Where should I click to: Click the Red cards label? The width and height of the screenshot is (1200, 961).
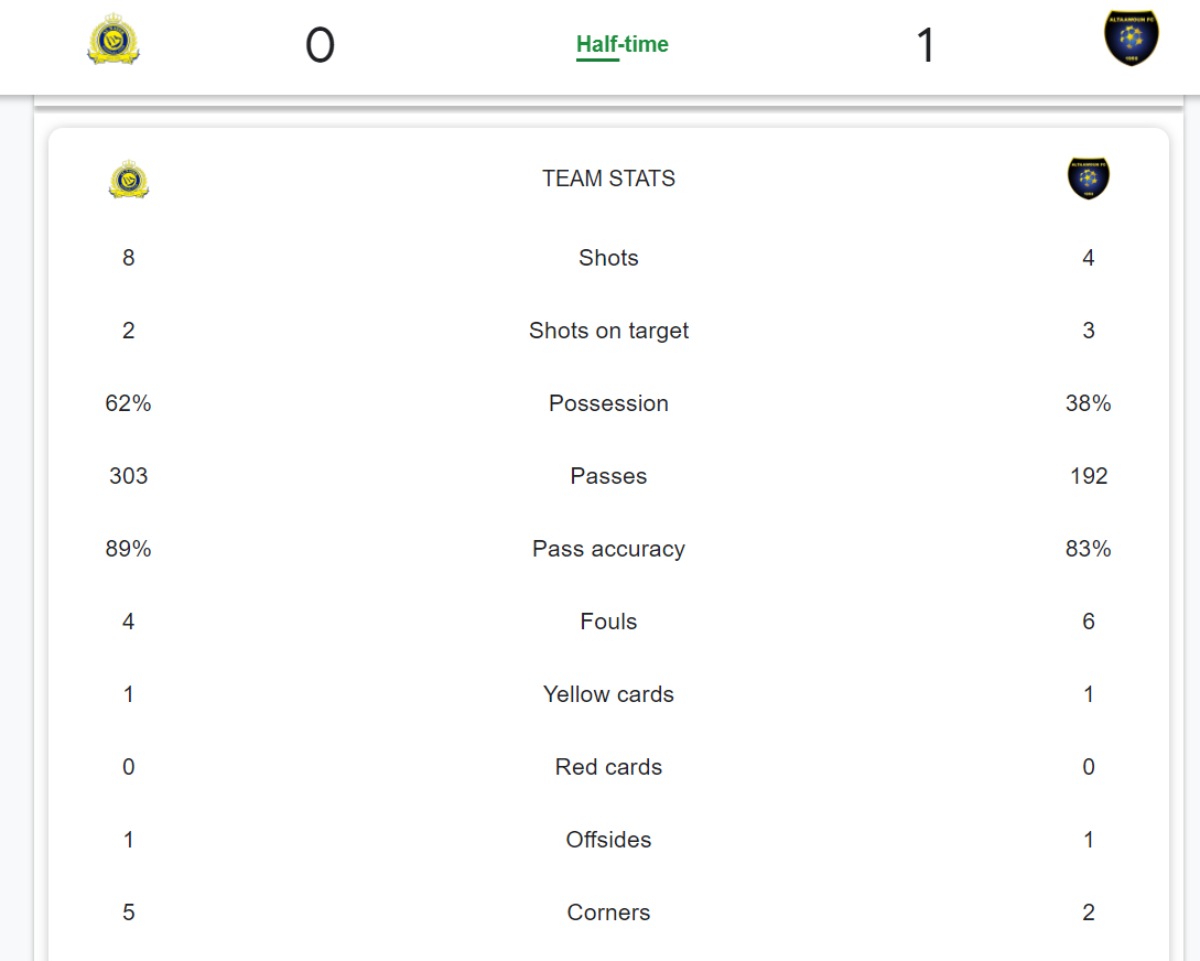point(608,767)
